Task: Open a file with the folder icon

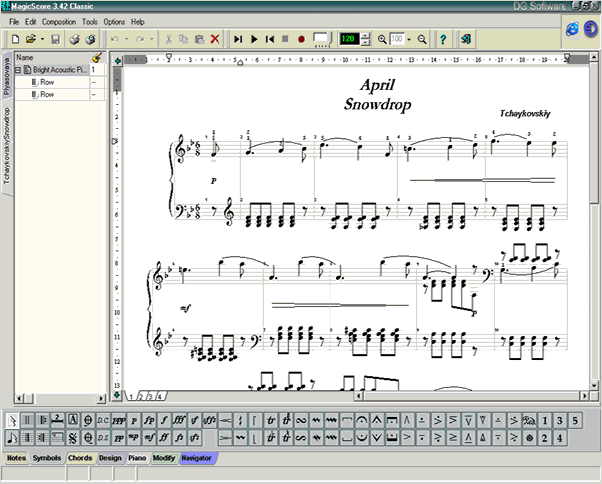Action: [31, 39]
